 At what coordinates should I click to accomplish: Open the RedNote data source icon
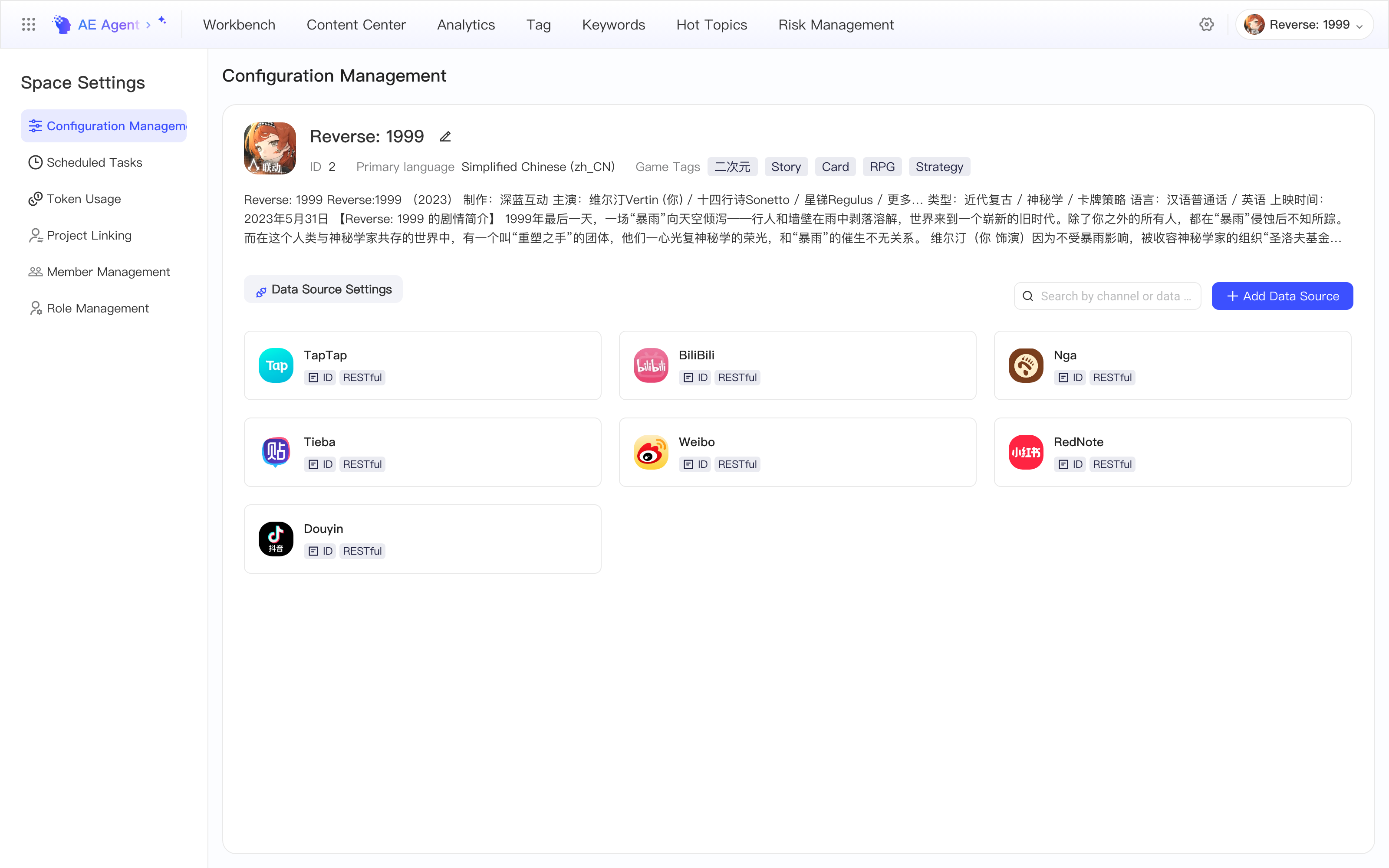(x=1026, y=452)
